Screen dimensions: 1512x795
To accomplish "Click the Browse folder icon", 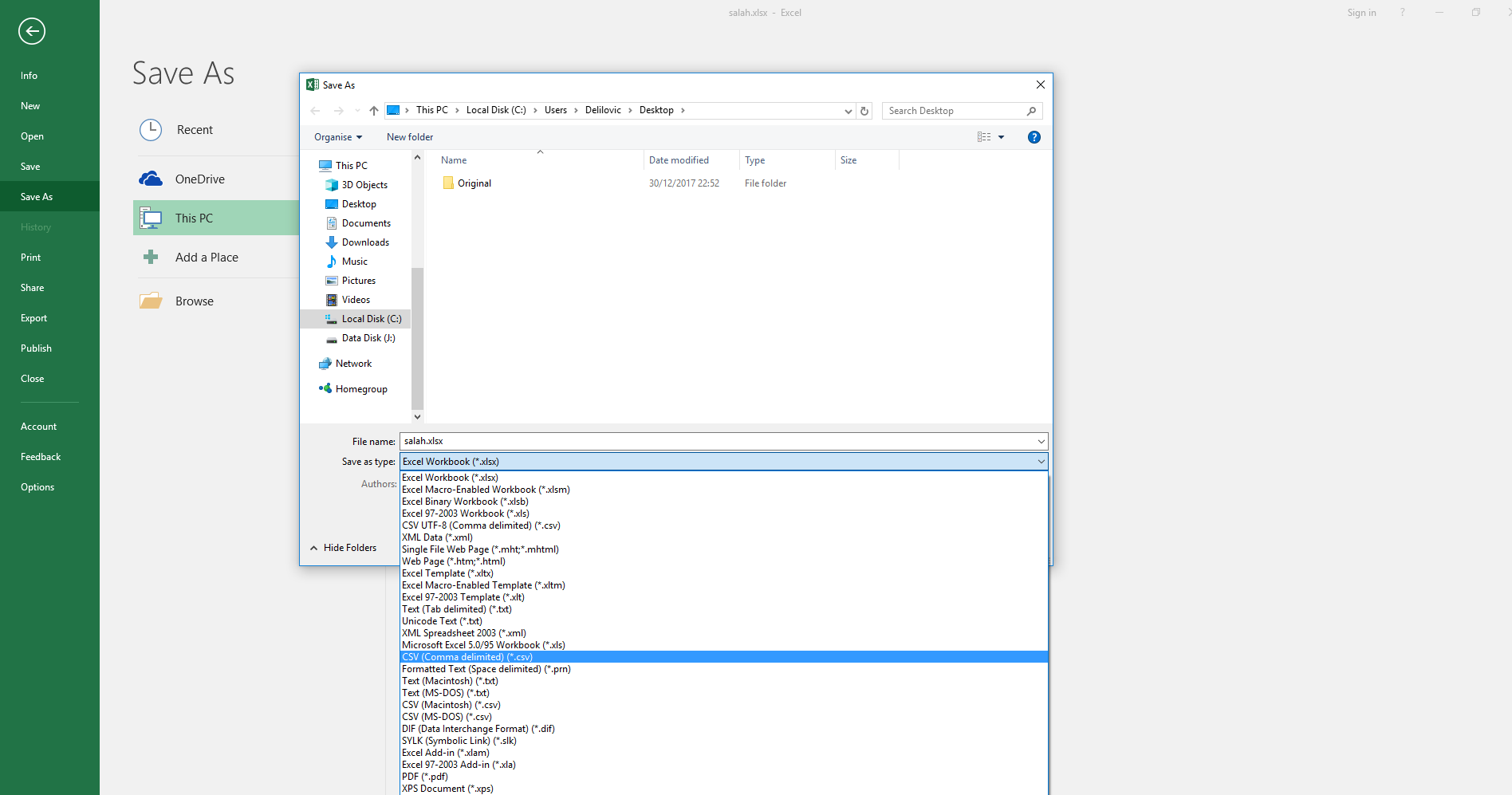I will 151,301.
